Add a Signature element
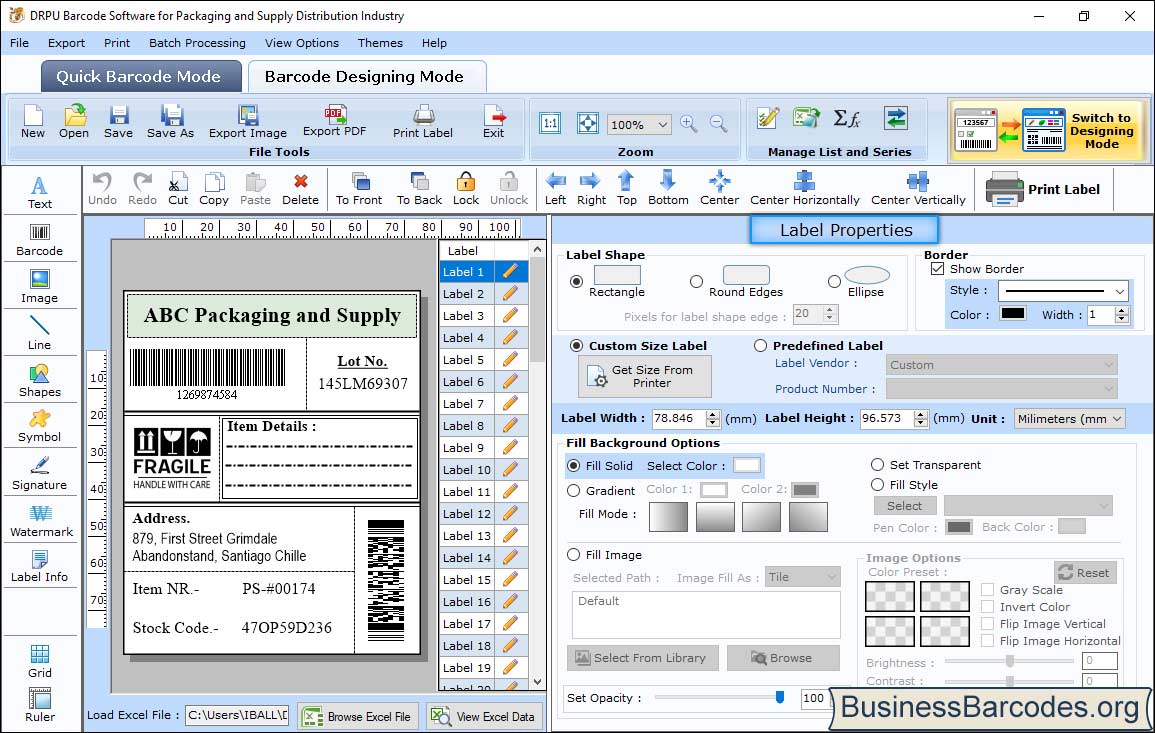The image size is (1155, 733). [x=40, y=474]
